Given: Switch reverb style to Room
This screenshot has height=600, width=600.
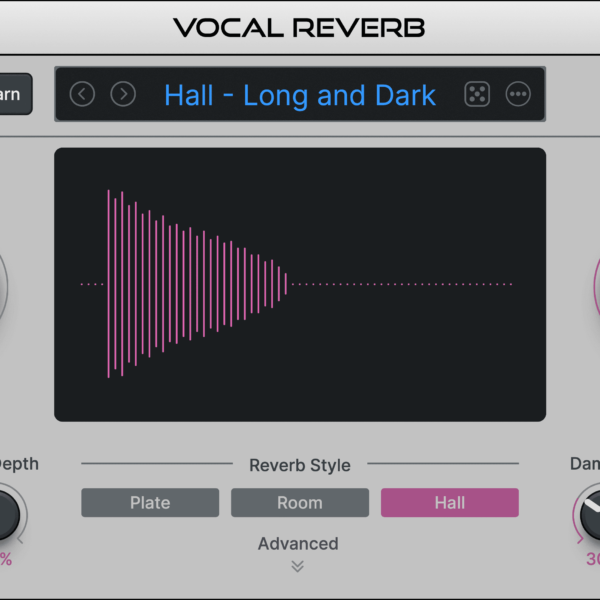Looking at the screenshot, I should point(300,503).
